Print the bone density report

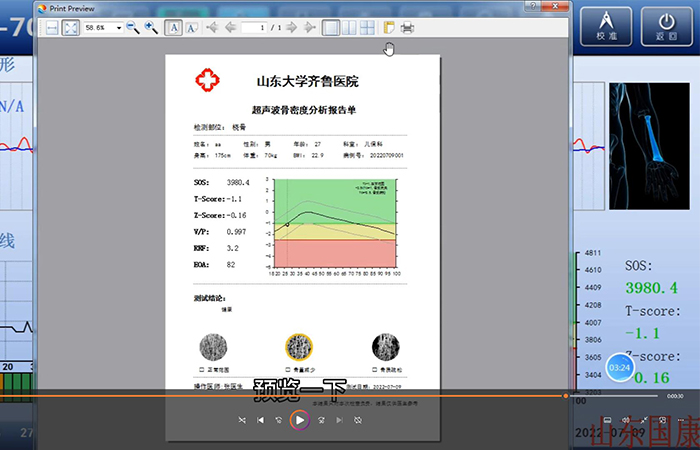pos(407,28)
